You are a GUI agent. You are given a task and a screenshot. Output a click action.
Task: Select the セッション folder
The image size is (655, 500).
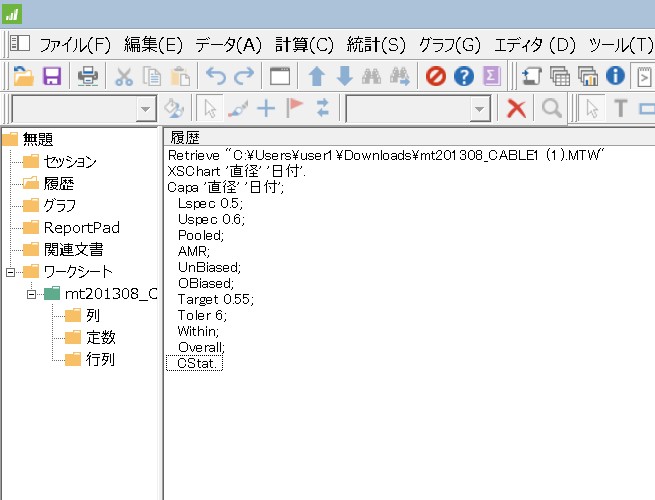[70, 161]
